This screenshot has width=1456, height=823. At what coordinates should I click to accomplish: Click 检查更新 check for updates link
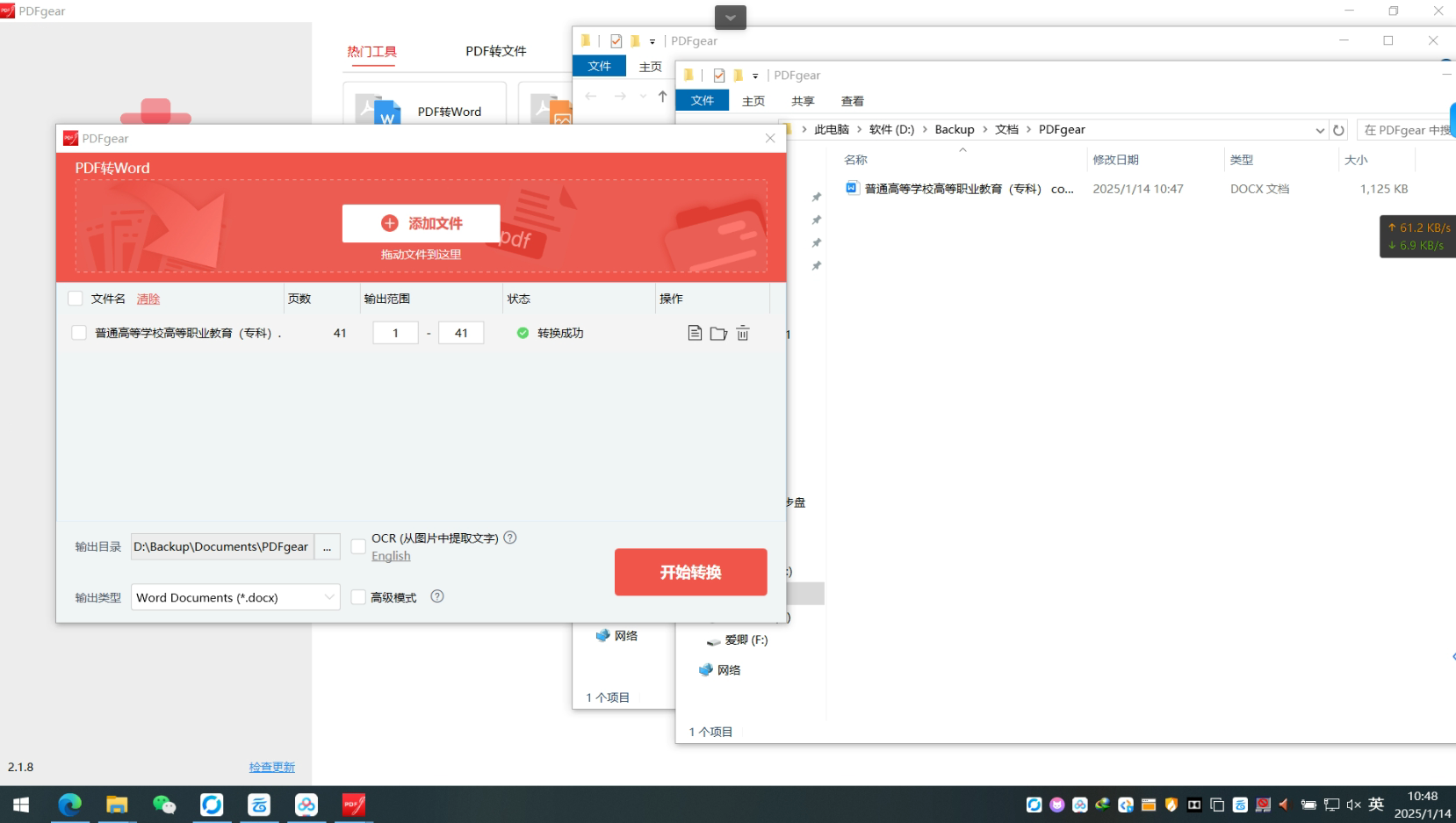271,767
